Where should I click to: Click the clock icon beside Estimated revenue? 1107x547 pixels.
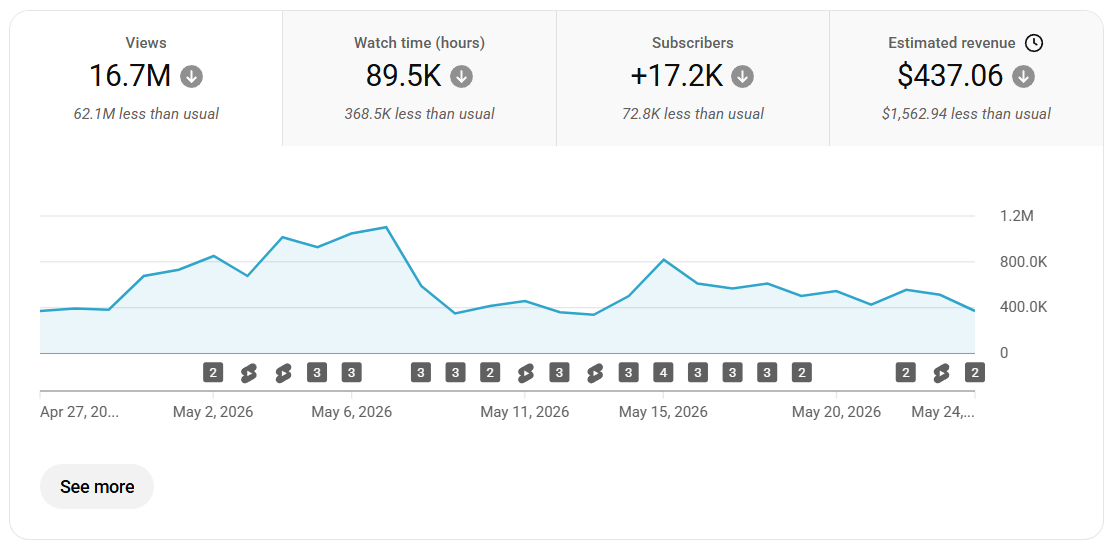point(1034,43)
